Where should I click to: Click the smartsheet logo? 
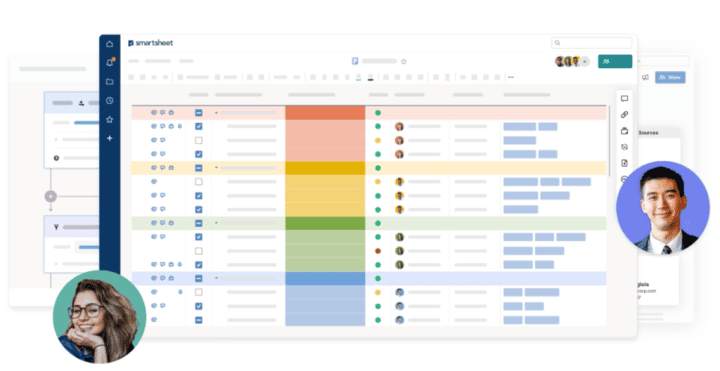(151, 43)
